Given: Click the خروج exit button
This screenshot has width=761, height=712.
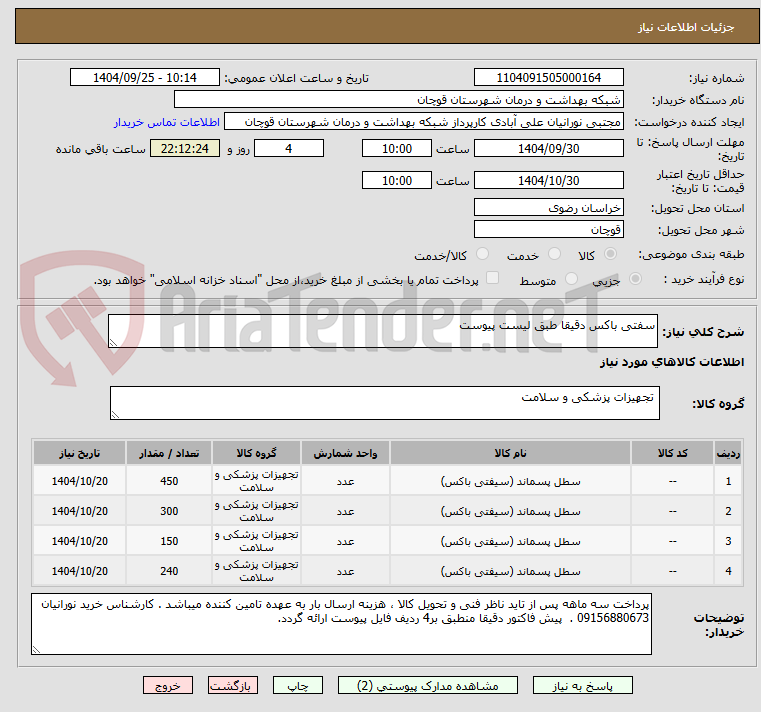Looking at the screenshot, I should 168,685.
